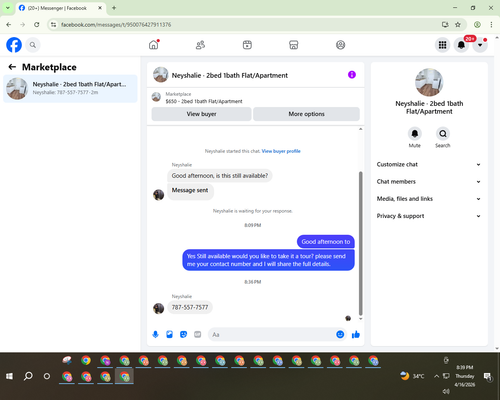This screenshot has width=500, height=400.
Task: Expand Customize chat section
Action: (429, 164)
